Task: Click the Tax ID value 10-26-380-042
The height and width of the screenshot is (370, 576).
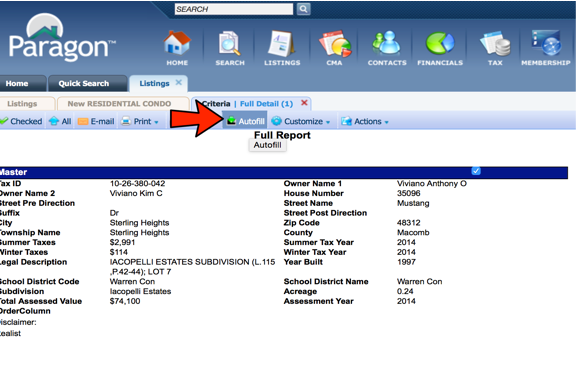Action: tap(137, 183)
